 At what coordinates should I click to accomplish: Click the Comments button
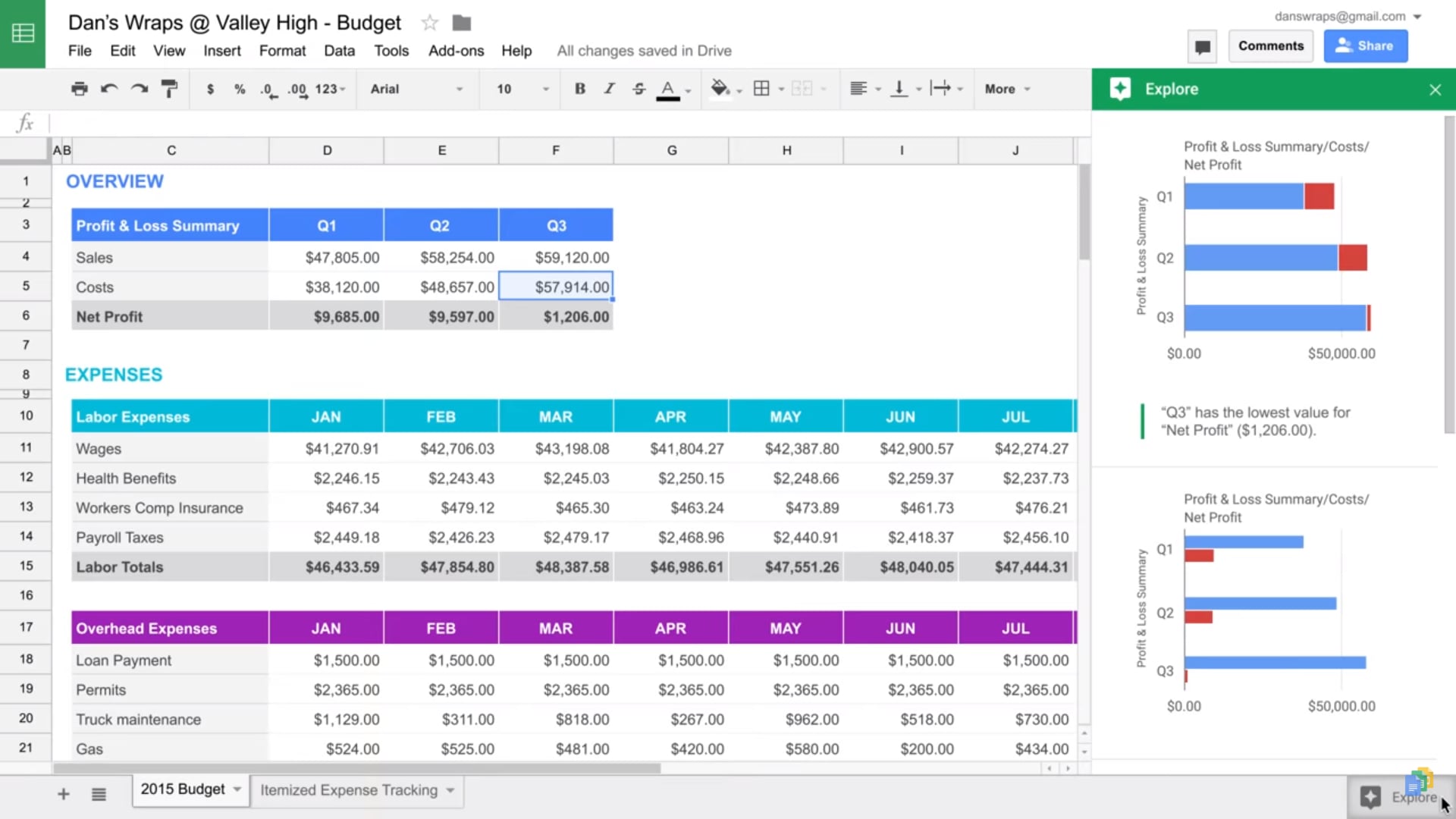pyautogui.click(x=1270, y=46)
